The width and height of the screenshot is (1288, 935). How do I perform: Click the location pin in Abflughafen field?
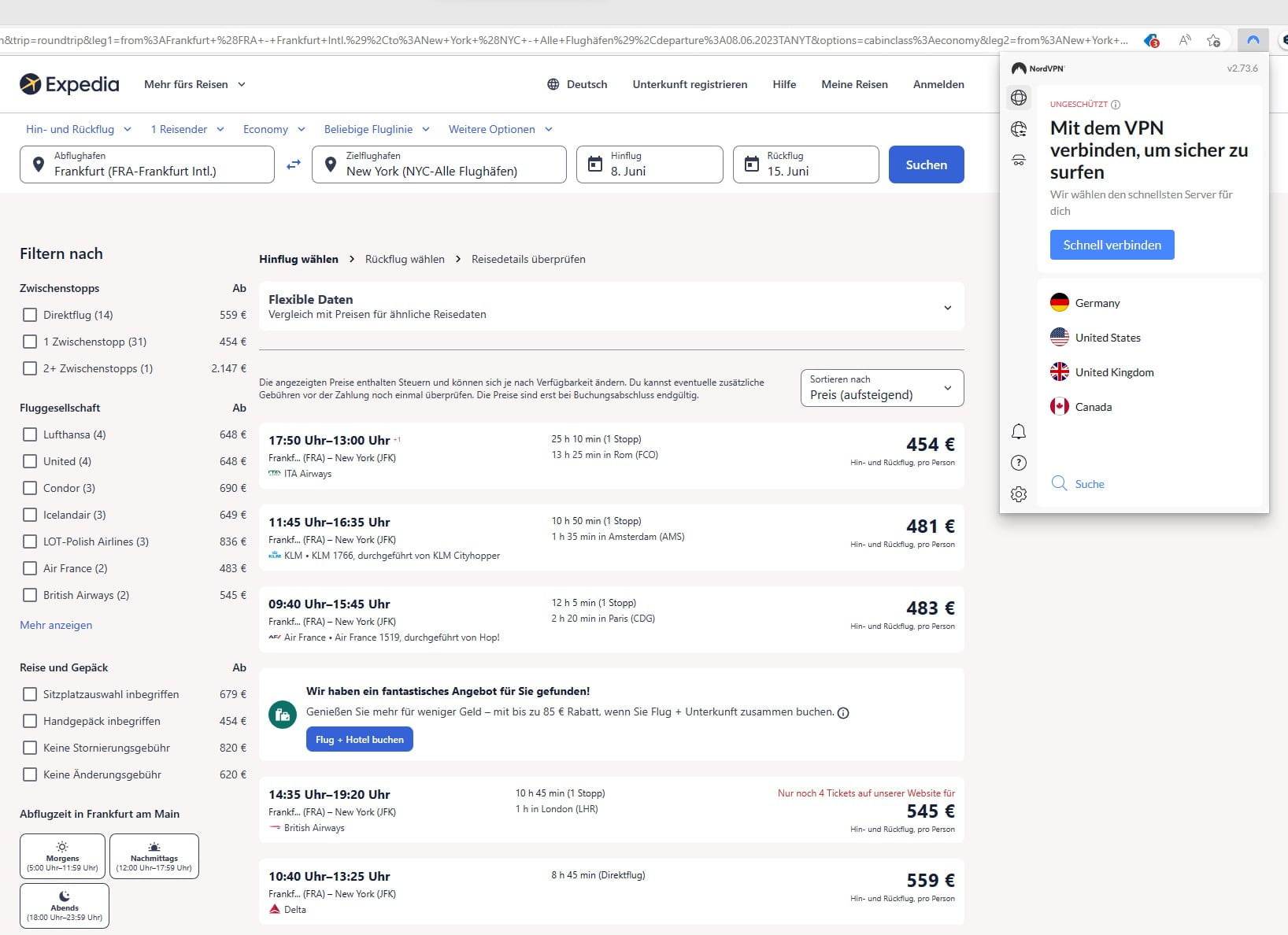pyautogui.click(x=38, y=164)
